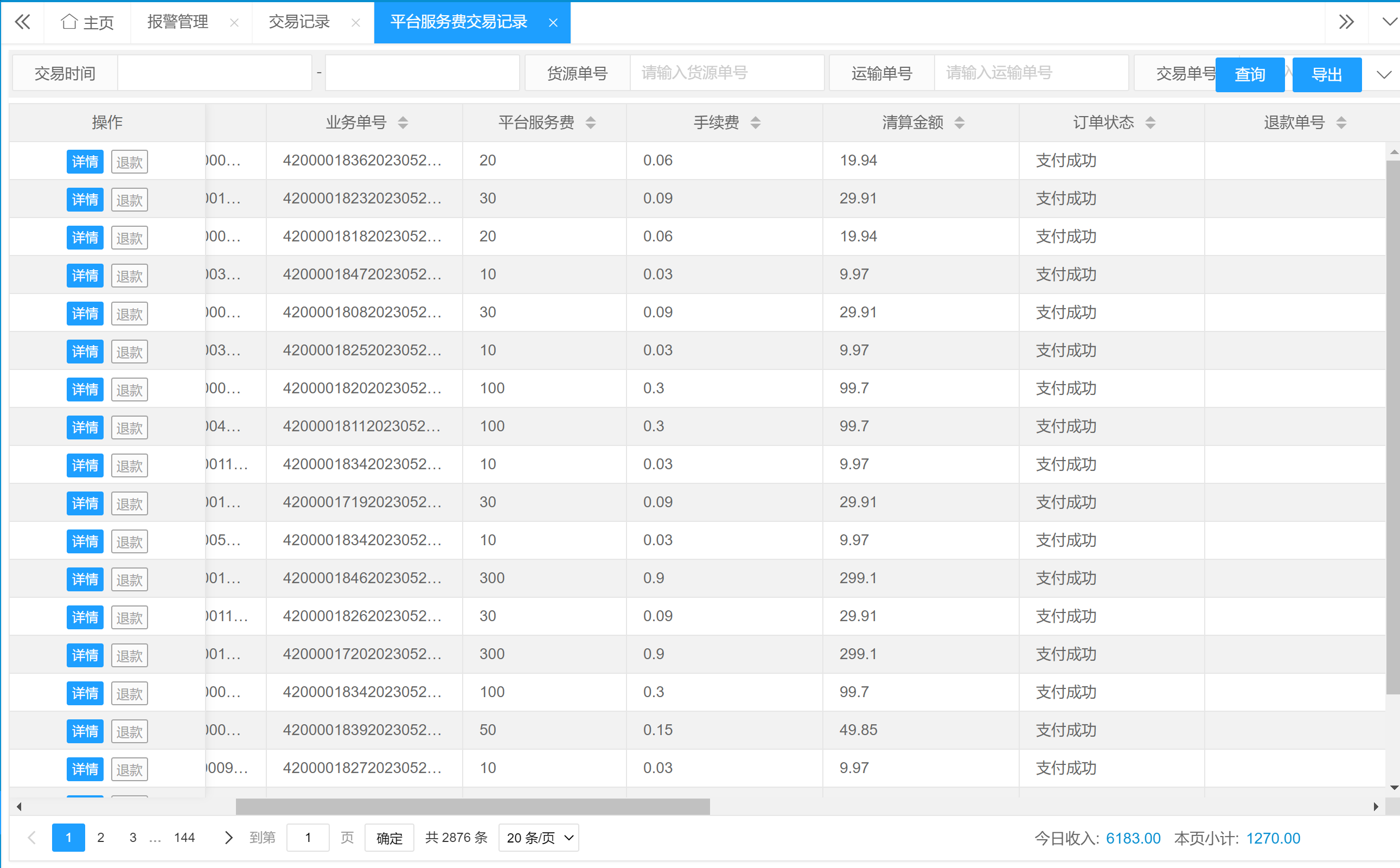The width and height of the screenshot is (1400, 868).
Task: Open 详情 for order 42000018252023052…
Action: click(85, 352)
